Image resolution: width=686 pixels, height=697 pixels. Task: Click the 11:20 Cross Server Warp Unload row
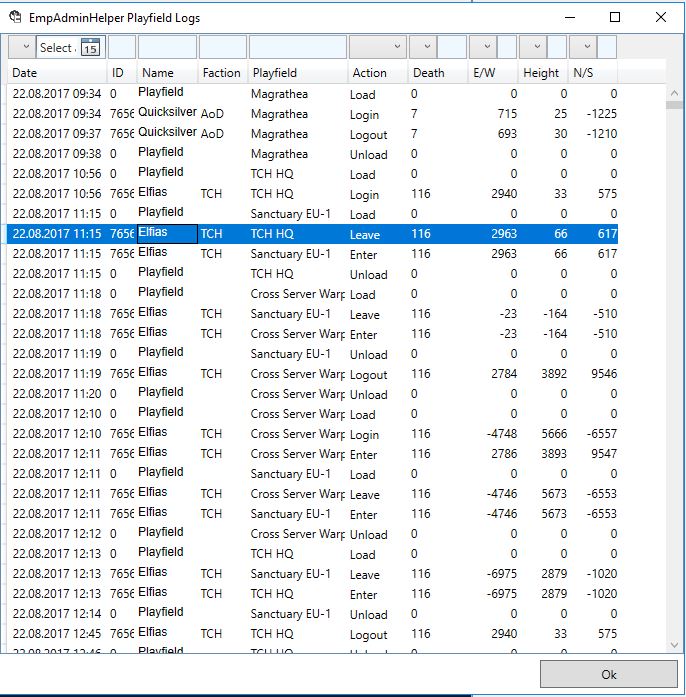(x=313, y=394)
